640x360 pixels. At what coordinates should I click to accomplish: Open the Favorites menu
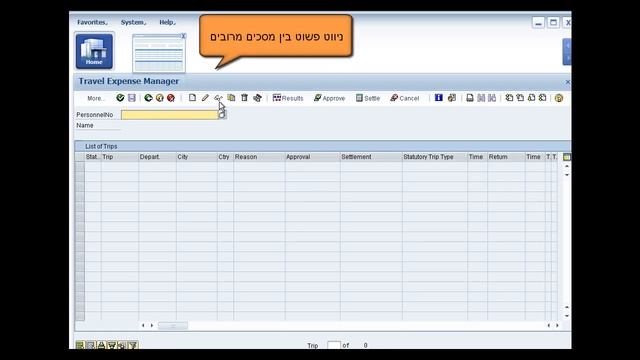(92, 22)
